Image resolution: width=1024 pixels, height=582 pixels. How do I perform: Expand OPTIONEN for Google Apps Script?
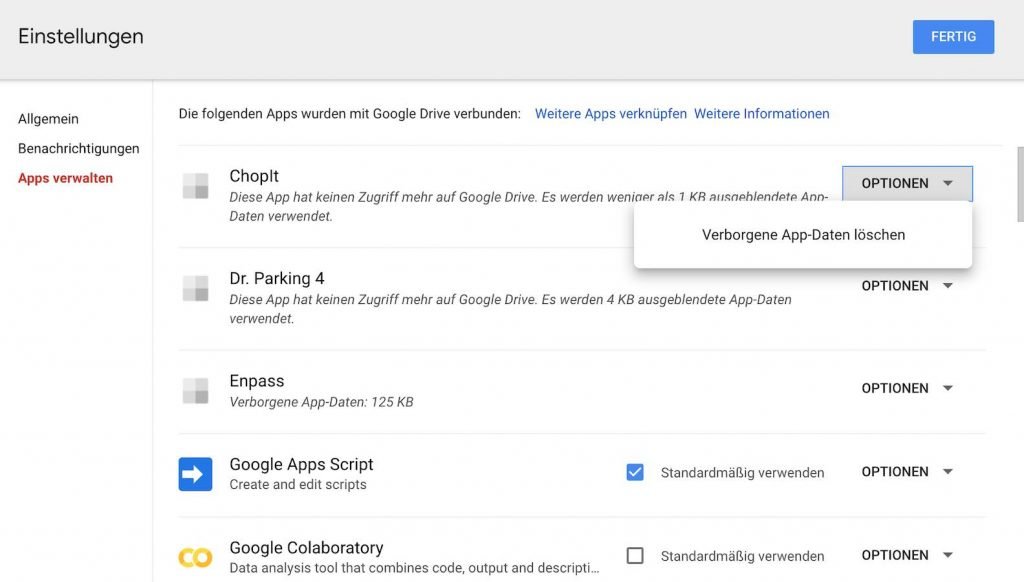coord(907,472)
